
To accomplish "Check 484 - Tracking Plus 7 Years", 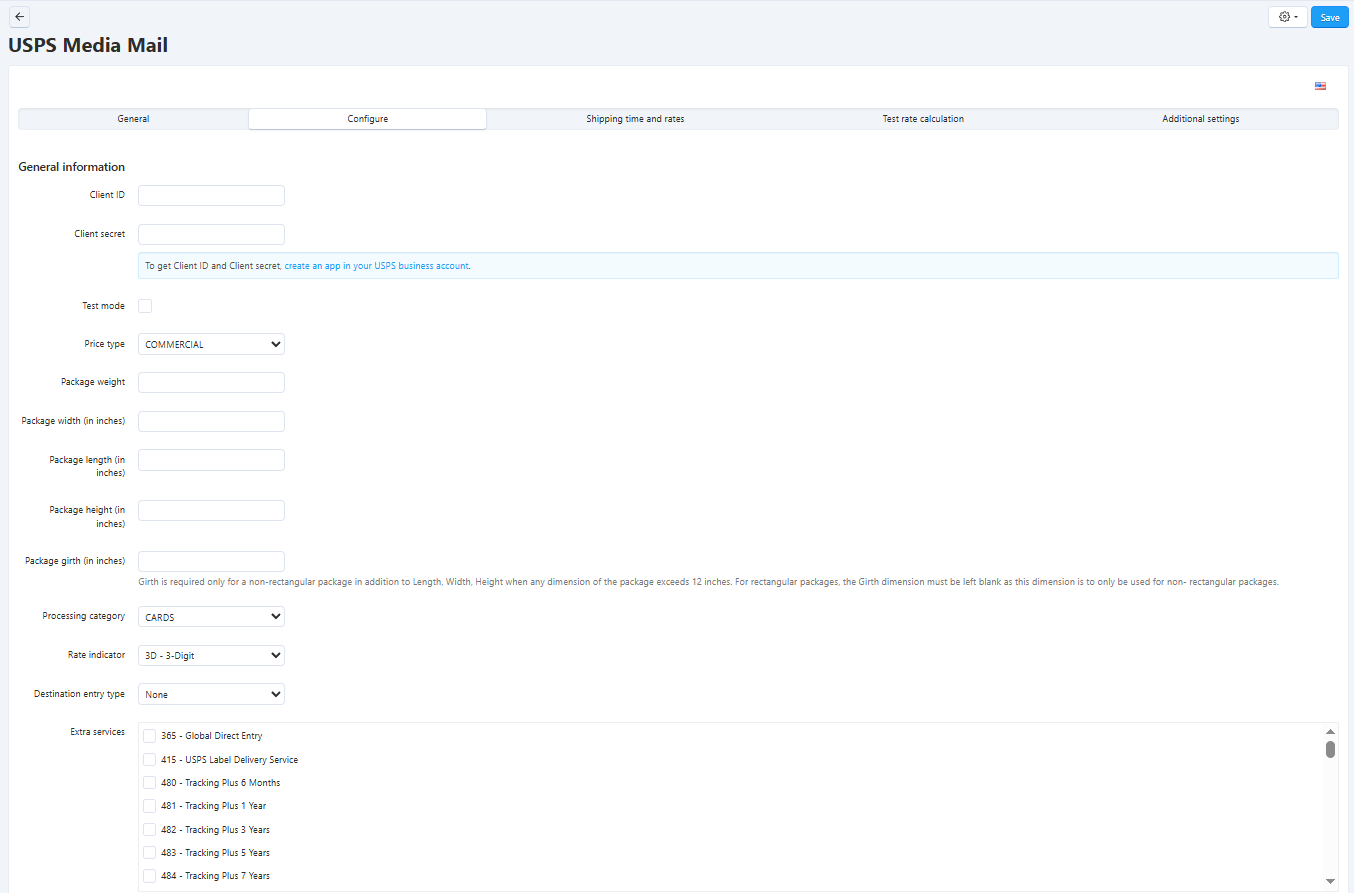I will coord(150,876).
